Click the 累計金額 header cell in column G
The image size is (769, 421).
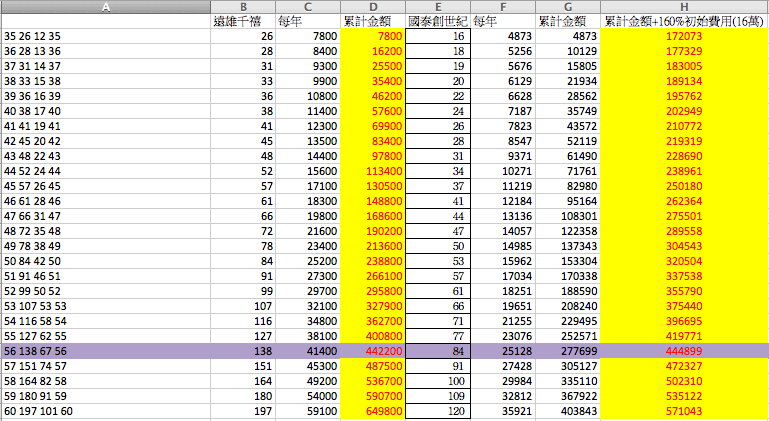(x=568, y=21)
